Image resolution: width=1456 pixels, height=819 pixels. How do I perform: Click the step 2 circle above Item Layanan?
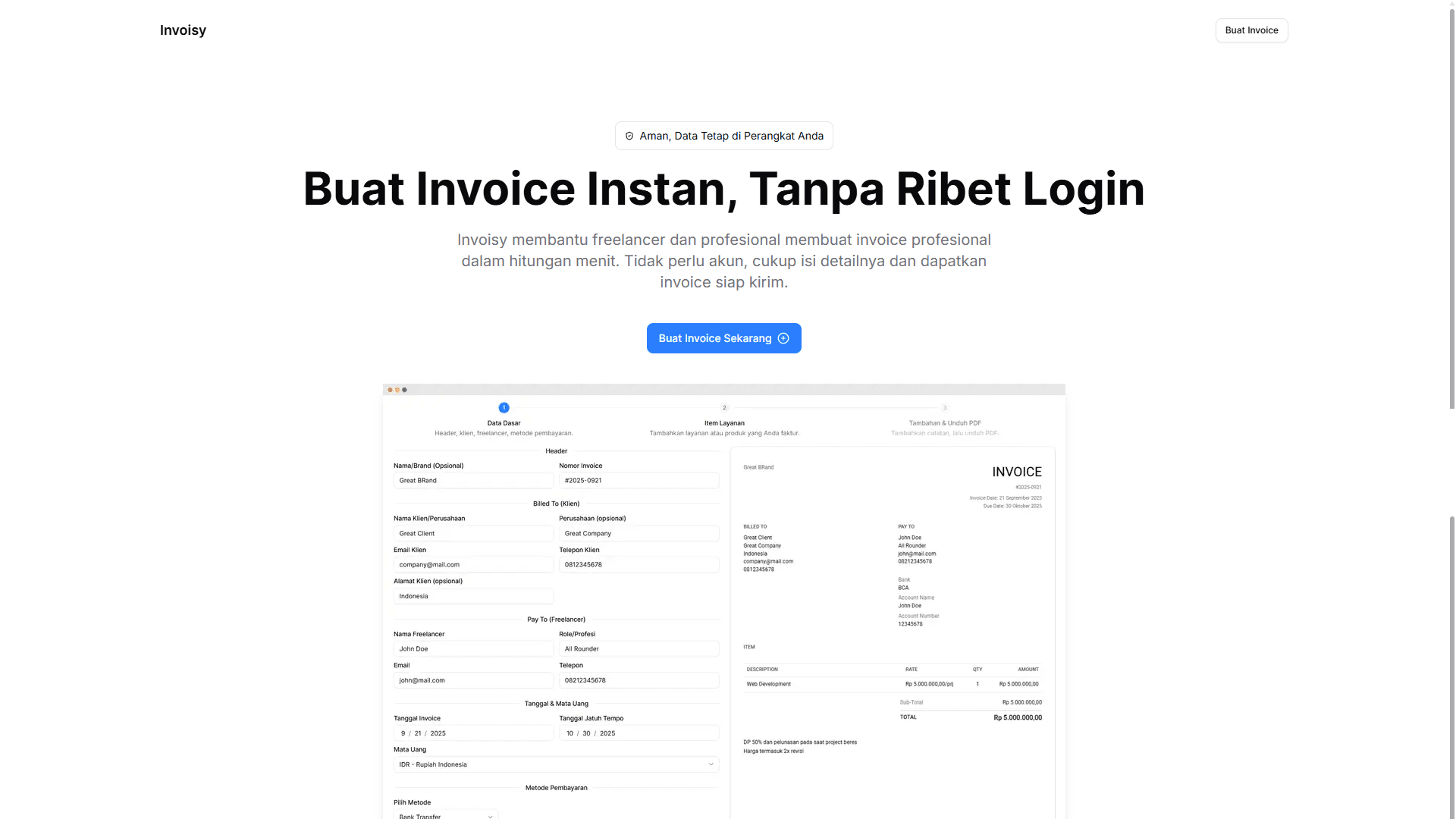pyautogui.click(x=724, y=408)
